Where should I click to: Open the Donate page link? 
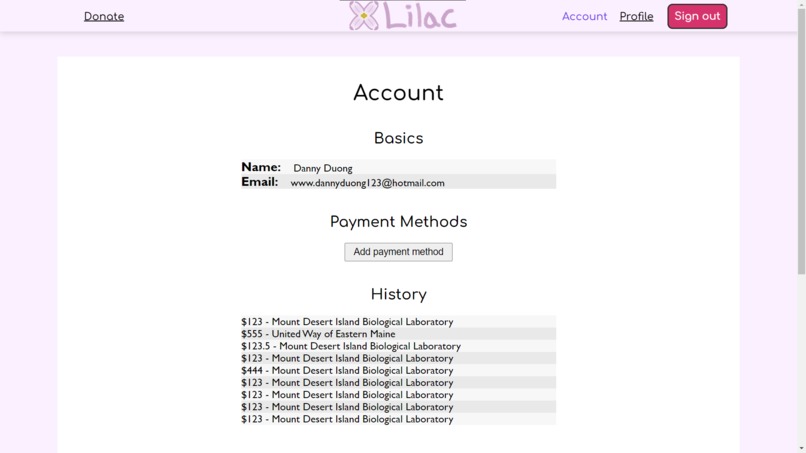click(x=104, y=16)
